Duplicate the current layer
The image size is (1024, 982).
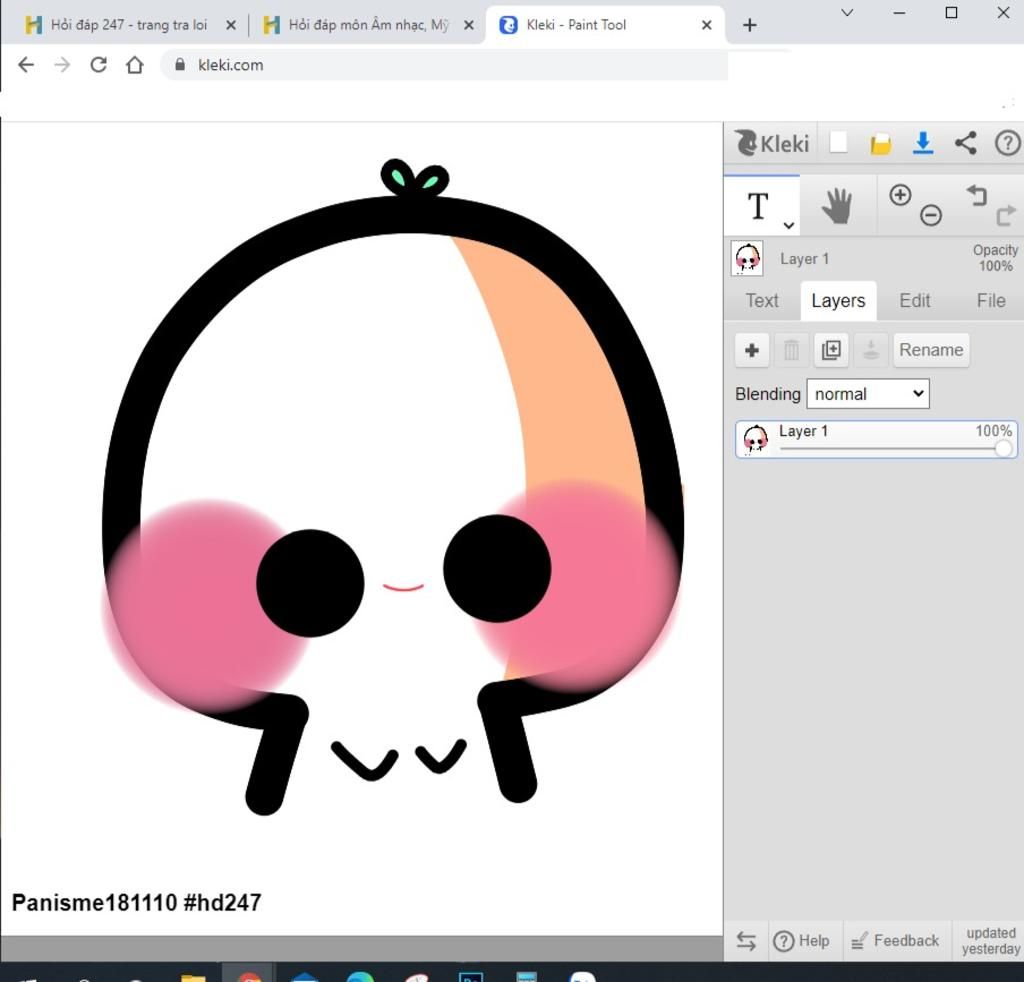(x=831, y=350)
